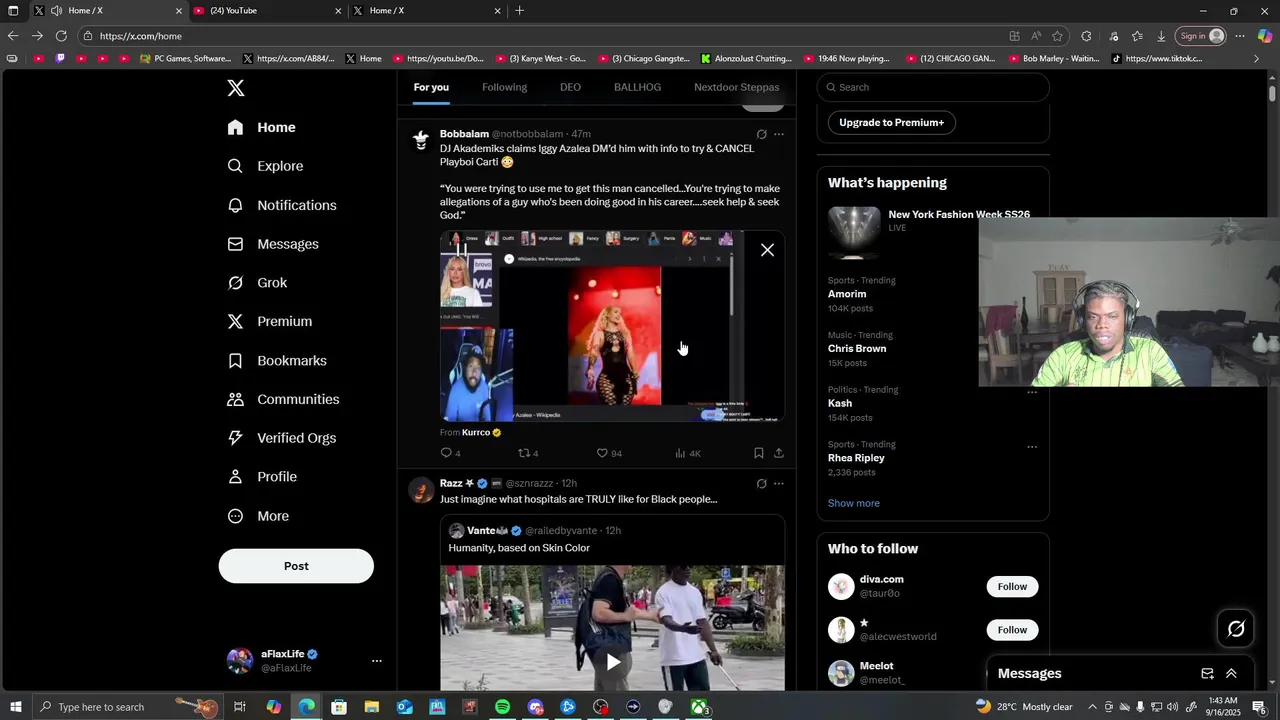Screen dimensions: 1280x720
Task: Bookmark the Bobbalam post
Action: (759, 453)
